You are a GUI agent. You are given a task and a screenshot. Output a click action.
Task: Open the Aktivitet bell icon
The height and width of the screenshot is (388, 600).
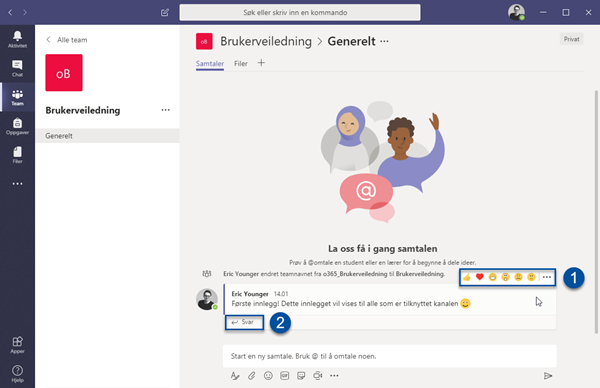tap(17, 39)
